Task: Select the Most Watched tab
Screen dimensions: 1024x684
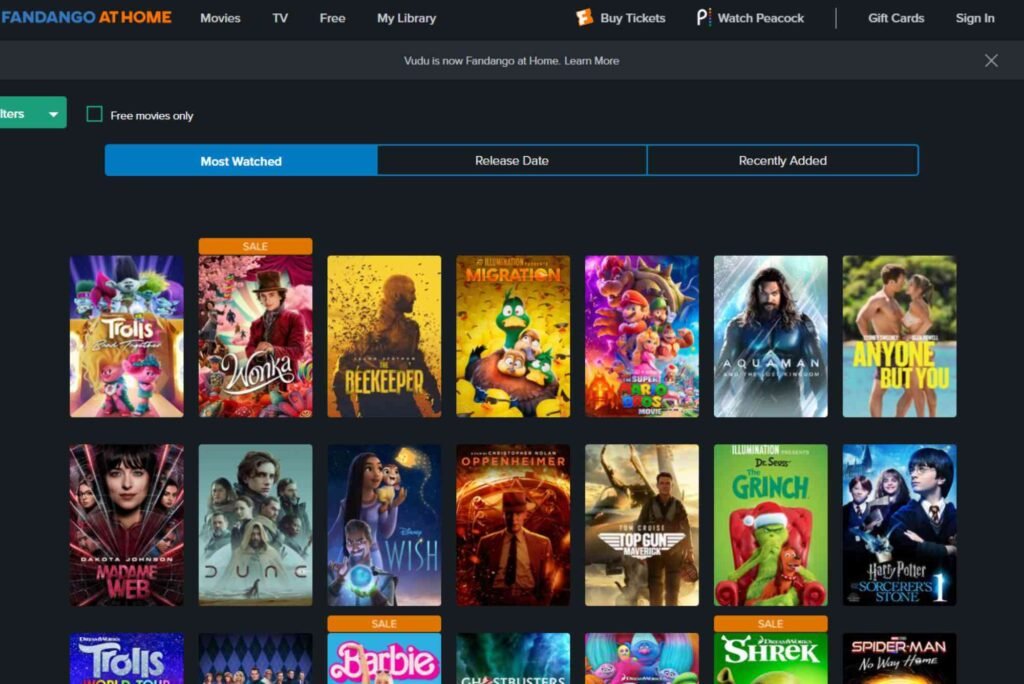Action: point(241,160)
